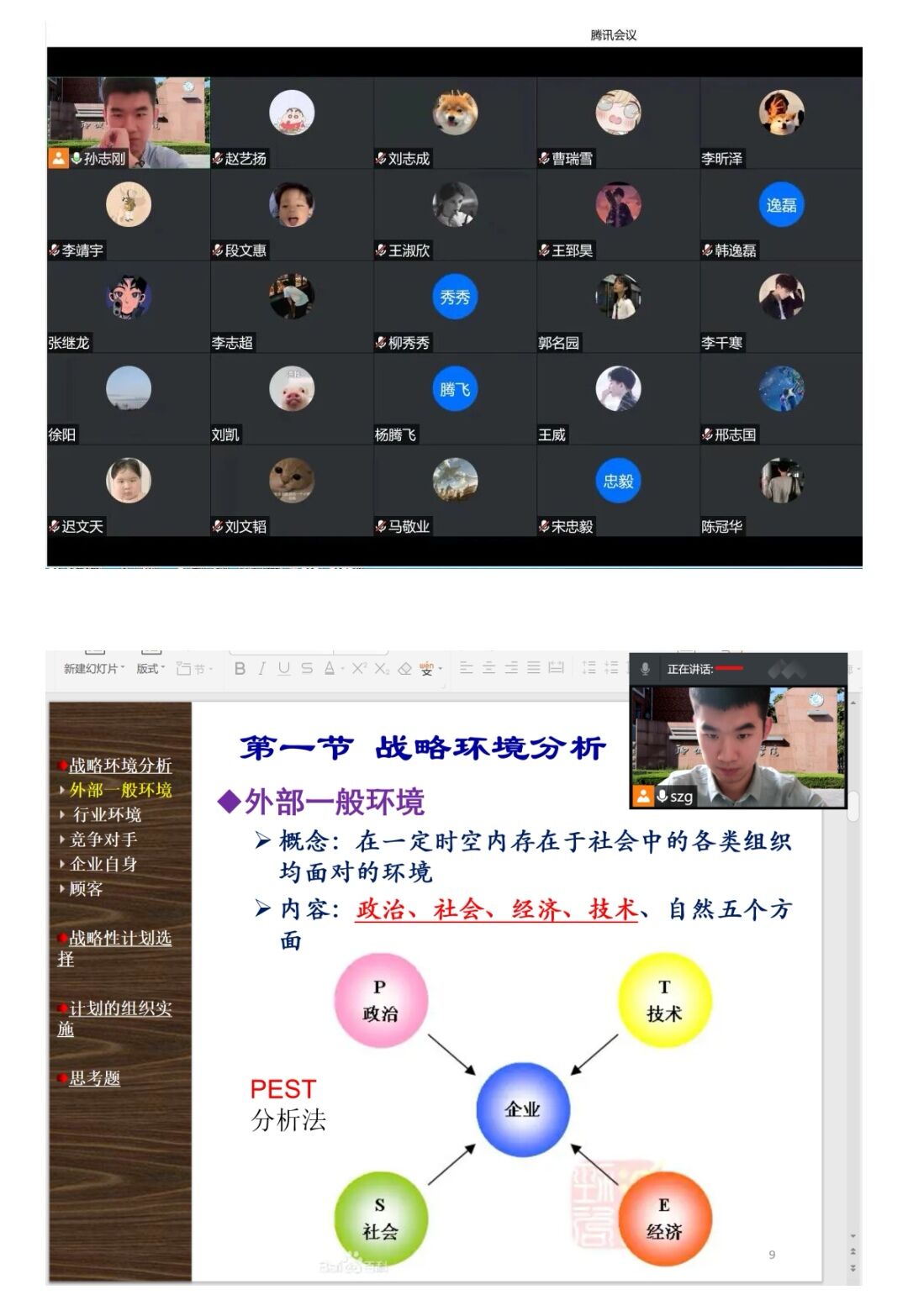Clear formatting with the eraser icon
Viewport: 908px width, 1316px height.
[x=404, y=669]
